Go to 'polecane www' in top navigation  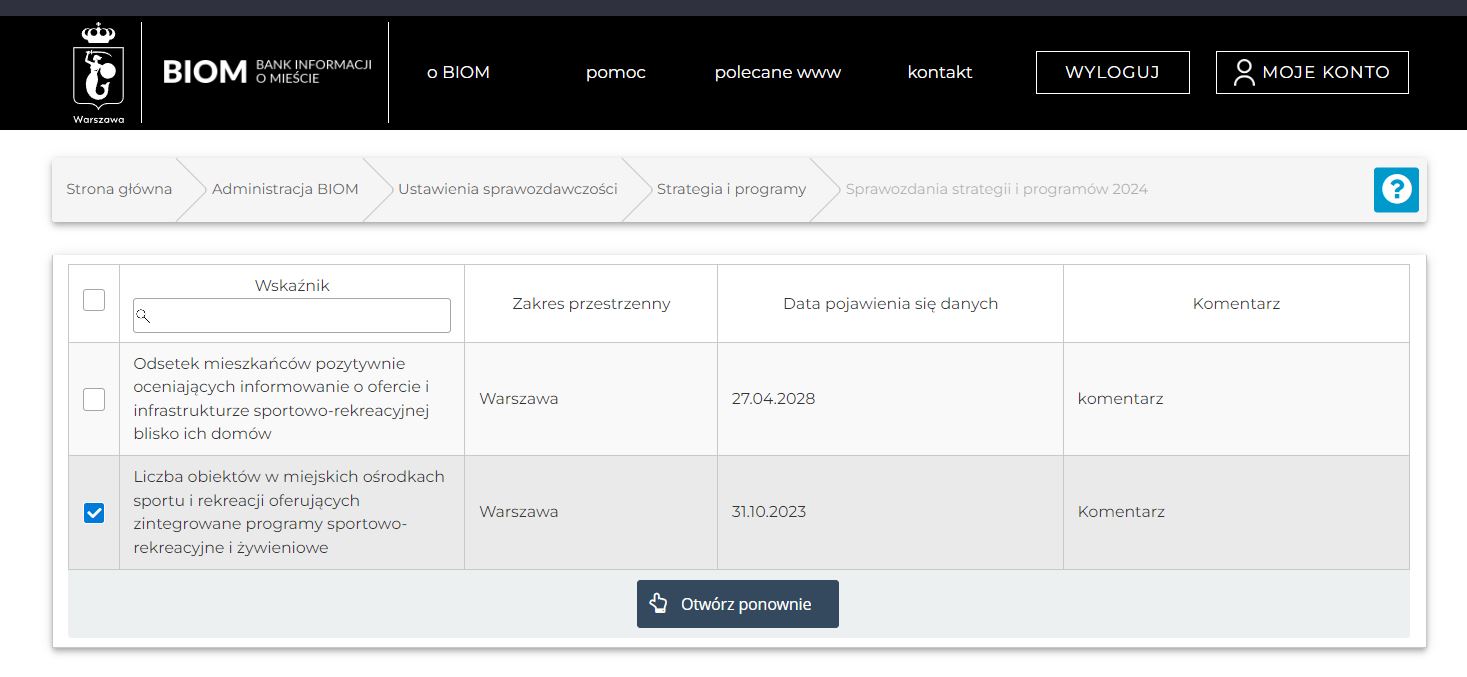click(777, 72)
